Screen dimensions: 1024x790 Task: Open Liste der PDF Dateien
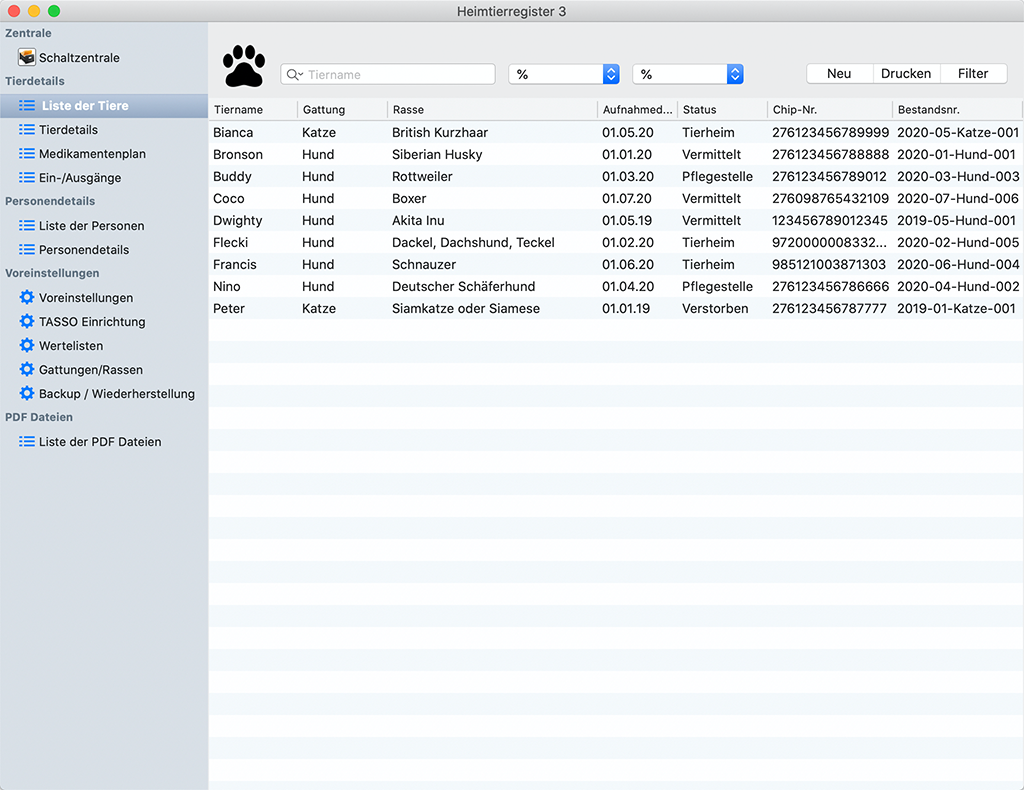point(100,442)
